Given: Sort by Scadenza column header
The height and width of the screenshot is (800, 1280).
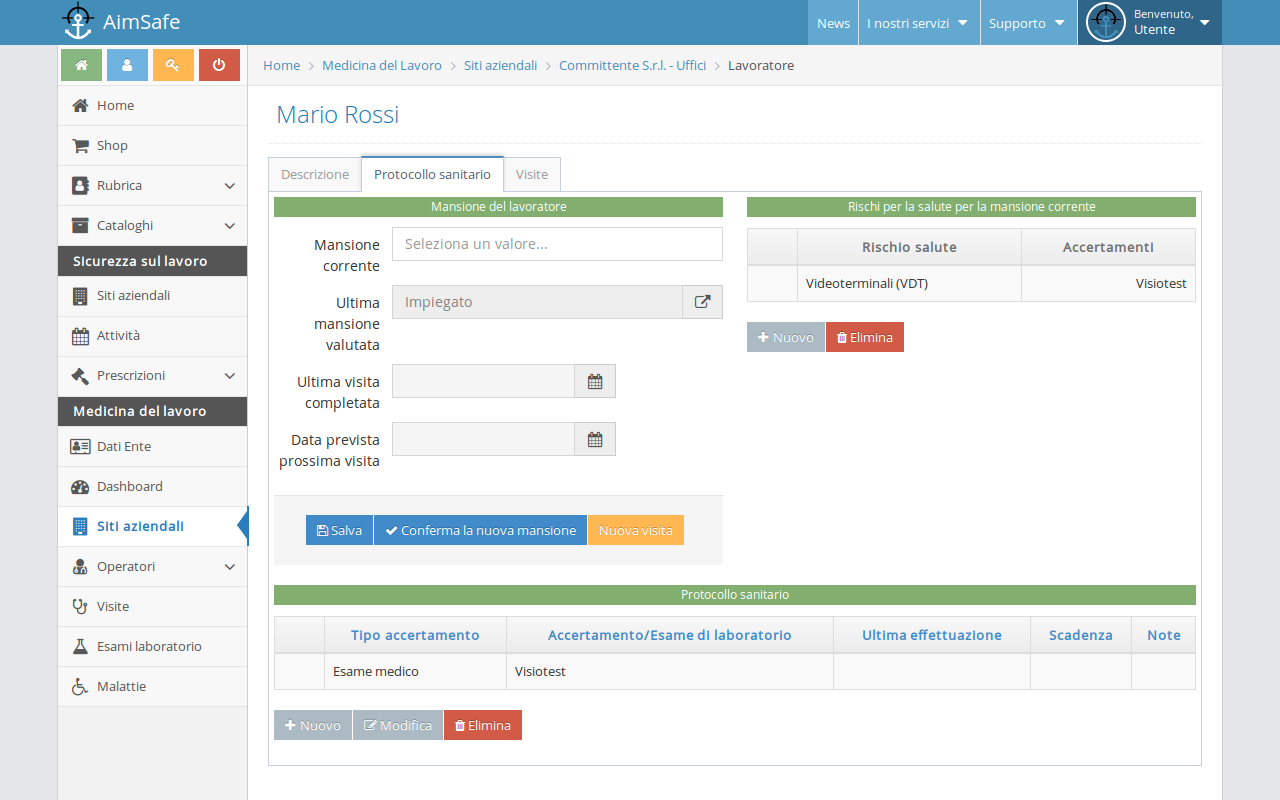Looking at the screenshot, I should pyautogui.click(x=1081, y=635).
